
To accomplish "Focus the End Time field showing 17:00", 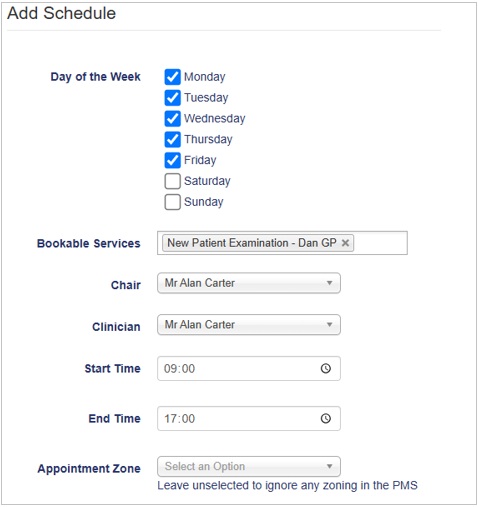I will click(249, 418).
